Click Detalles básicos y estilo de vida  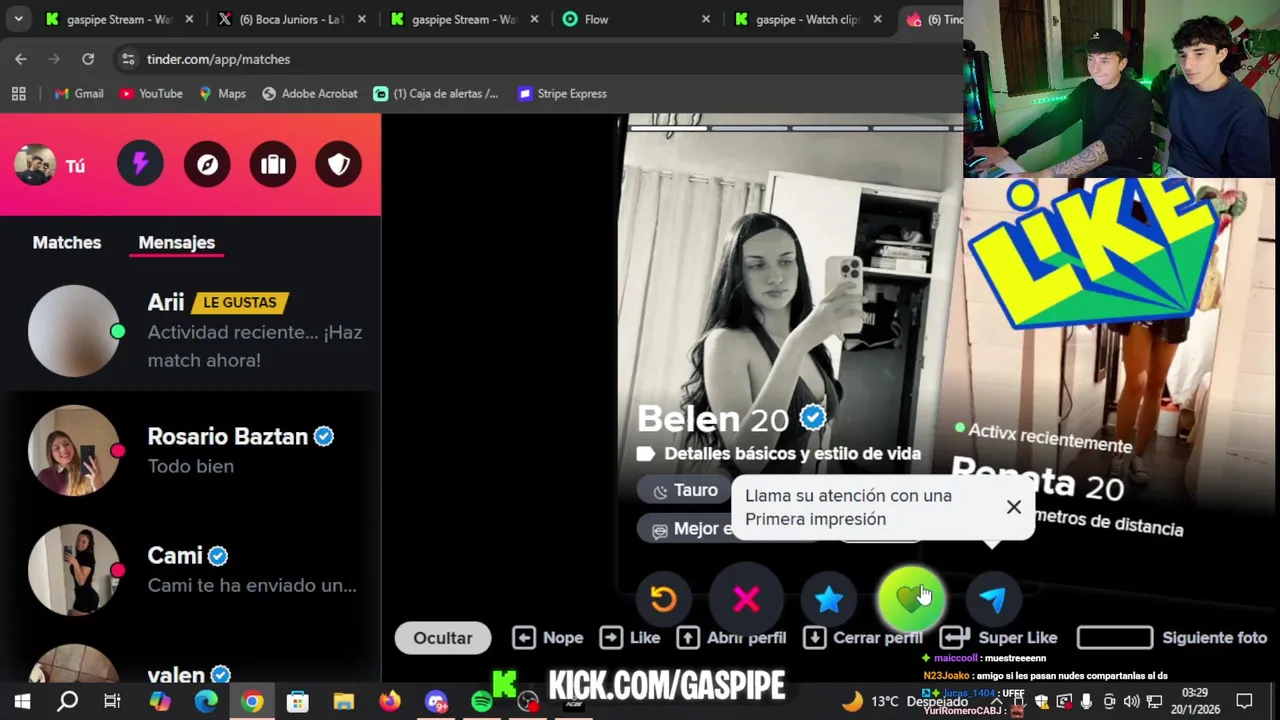792,454
